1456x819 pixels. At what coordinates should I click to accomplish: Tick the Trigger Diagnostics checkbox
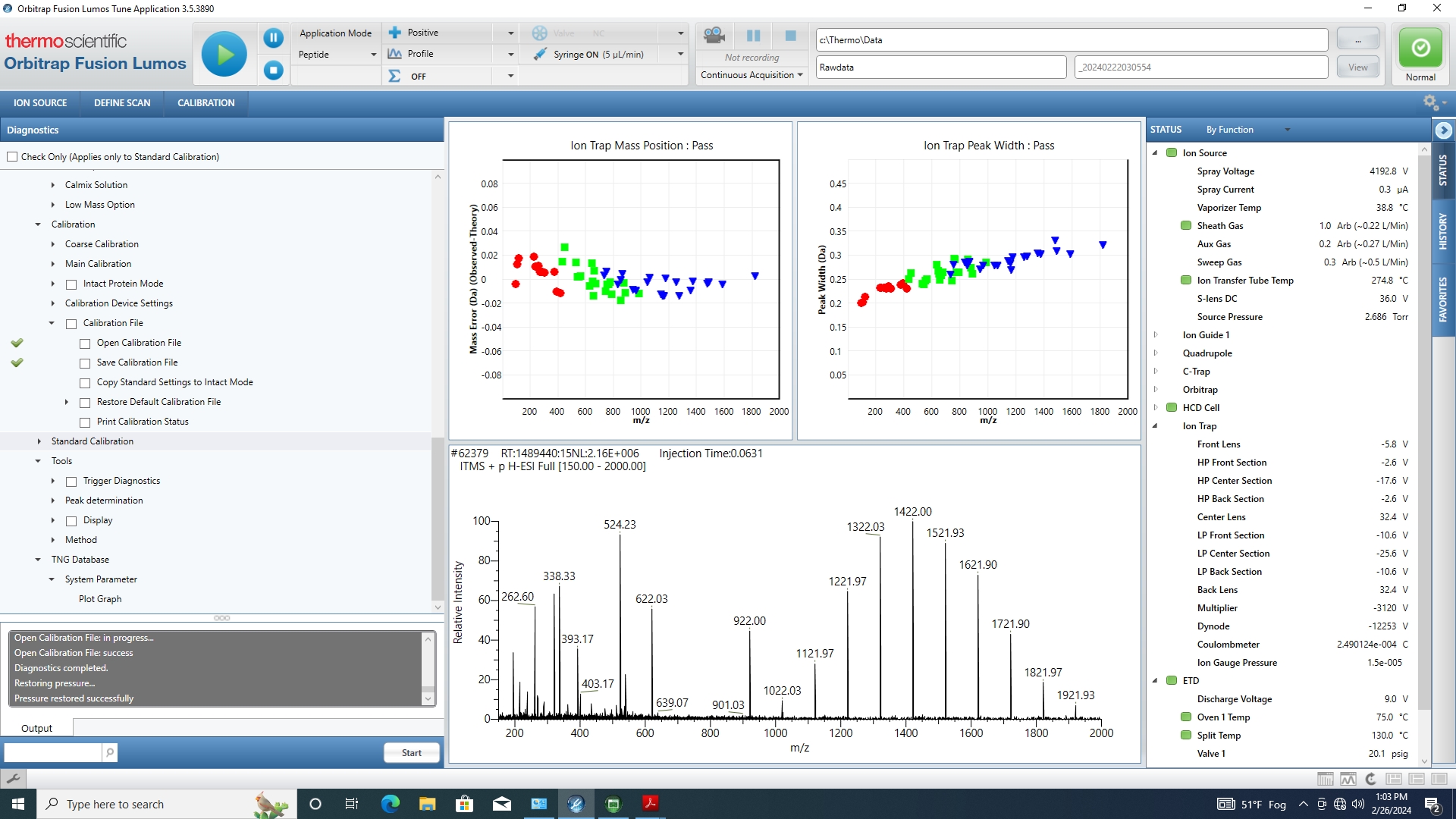pyautogui.click(x=71, y=481)
